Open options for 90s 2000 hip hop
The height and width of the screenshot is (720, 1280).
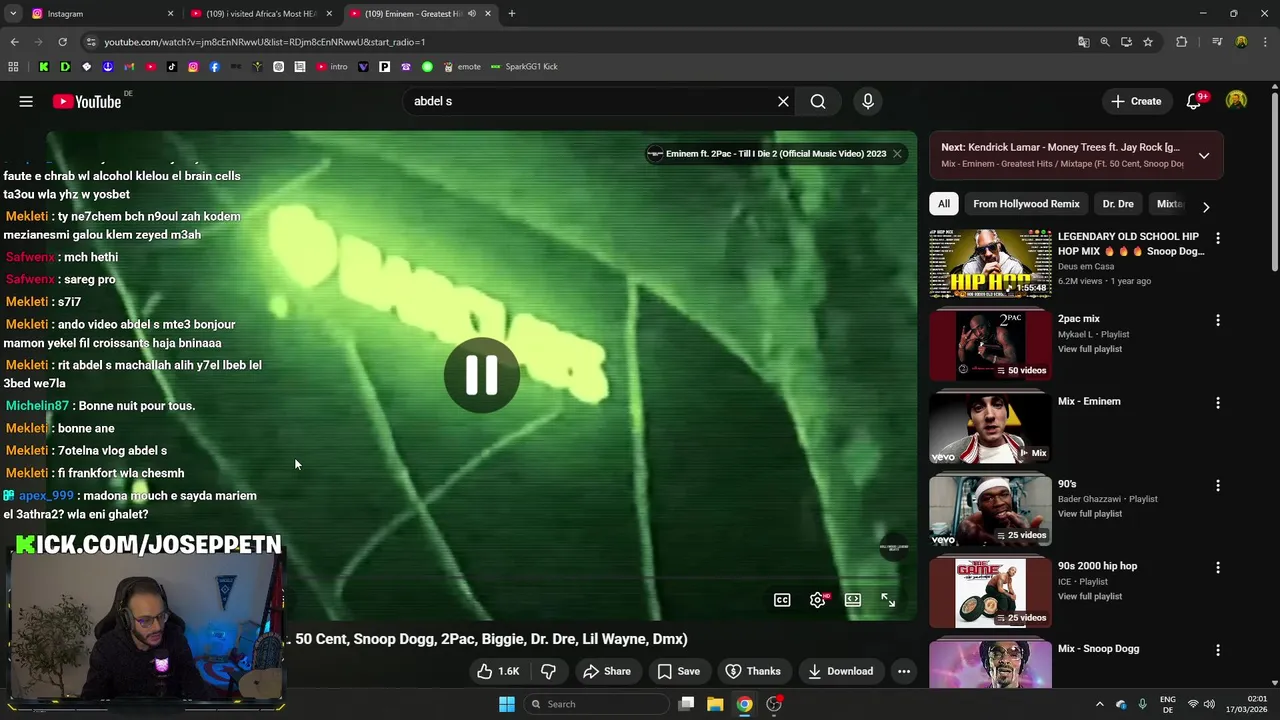tap(1217, 567)
